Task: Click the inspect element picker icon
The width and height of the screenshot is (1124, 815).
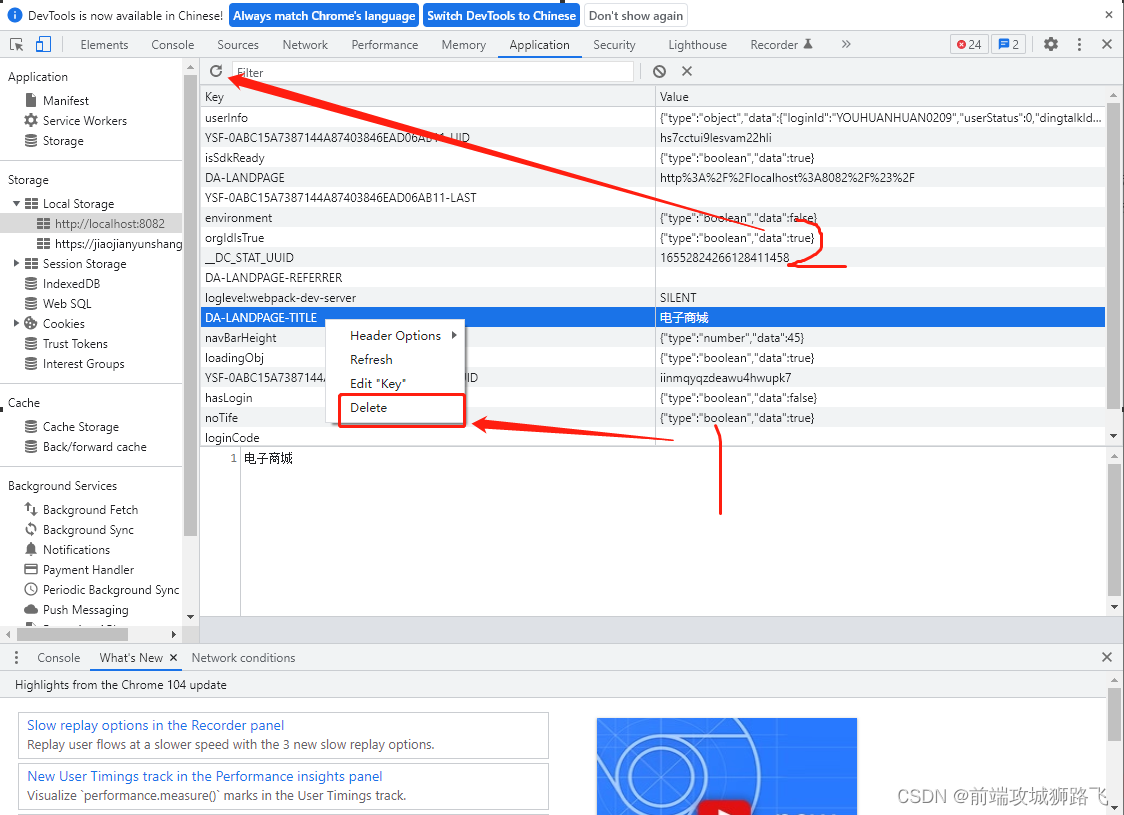Action: (16, 44)
